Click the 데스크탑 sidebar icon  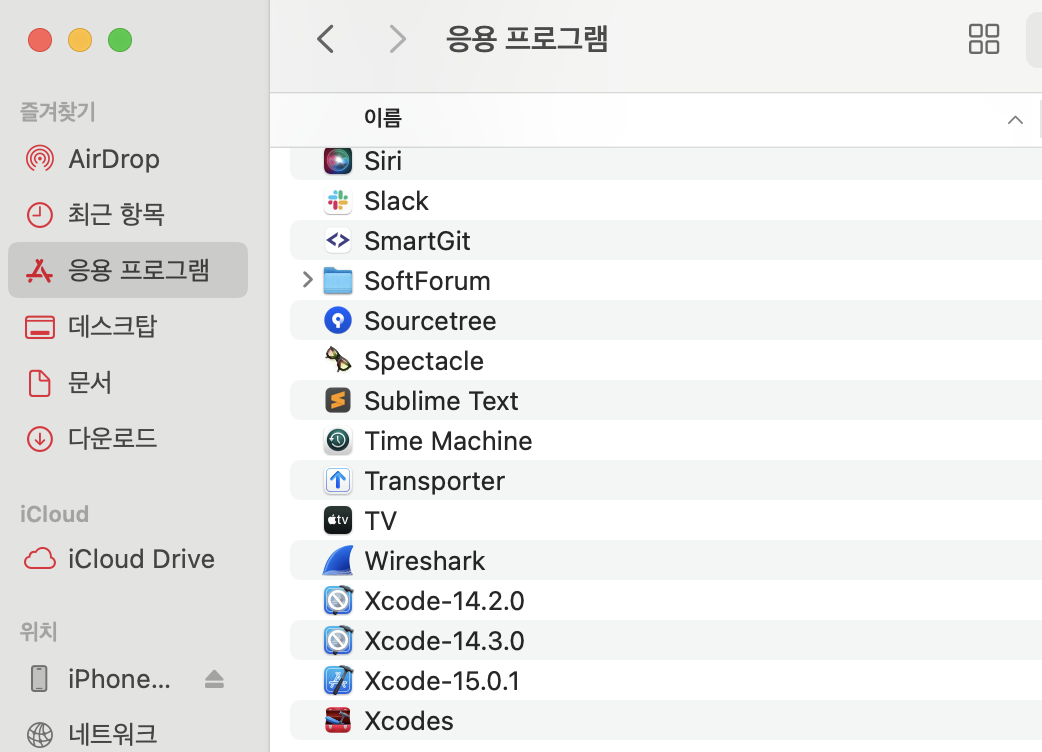click(x=40, y=327)
